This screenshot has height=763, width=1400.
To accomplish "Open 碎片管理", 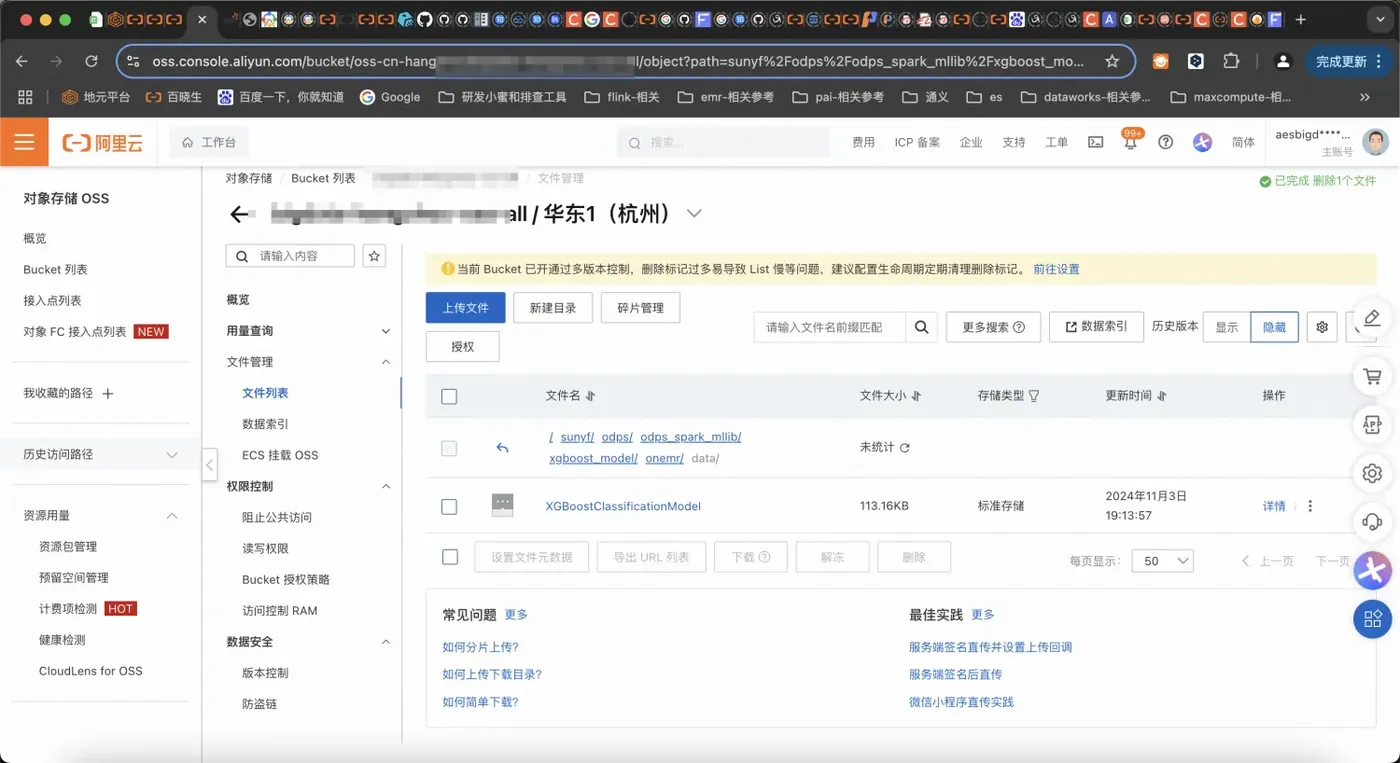I will tap(640, 308).
